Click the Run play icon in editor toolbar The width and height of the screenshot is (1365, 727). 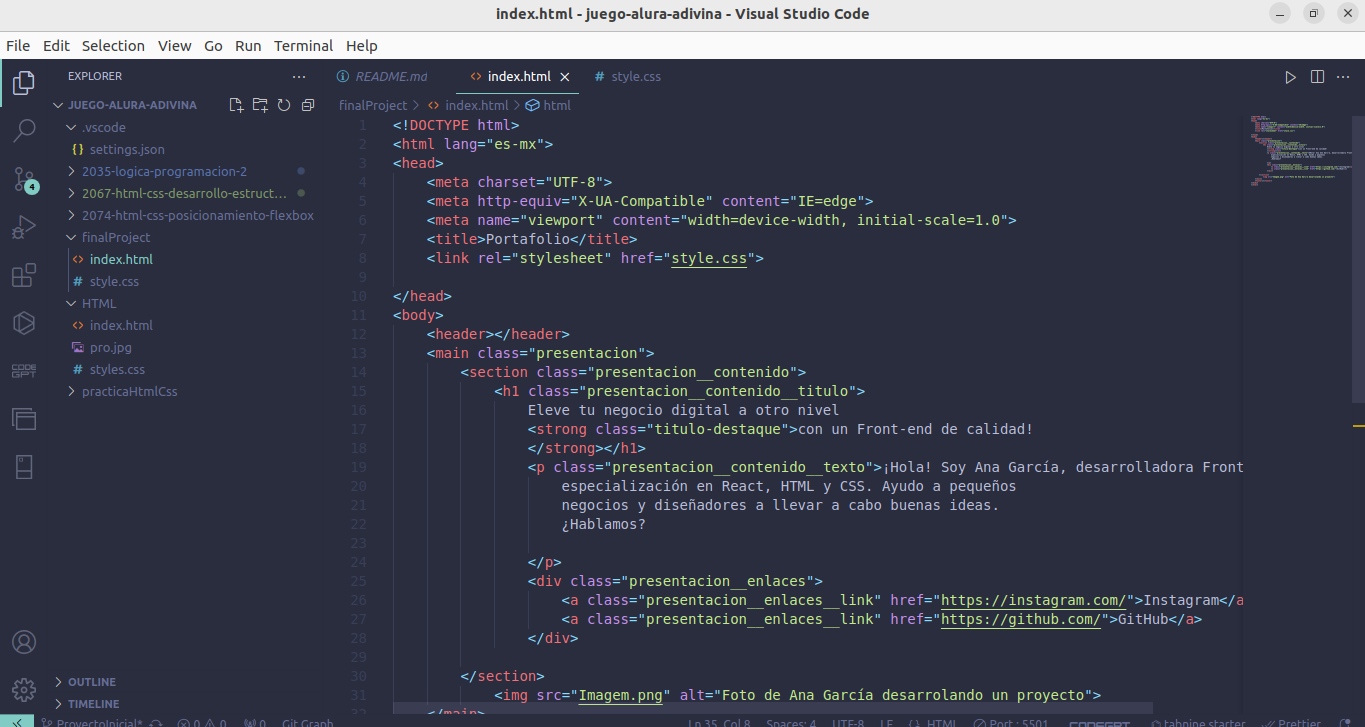(x=1290, y=77)
